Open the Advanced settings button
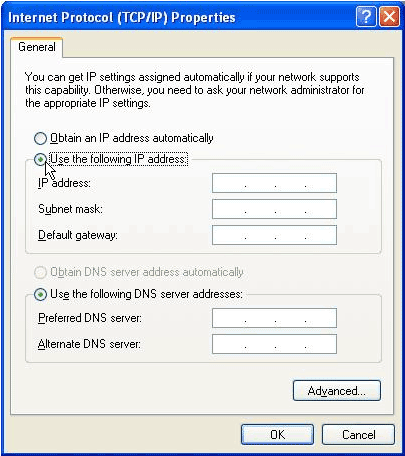 337,391
